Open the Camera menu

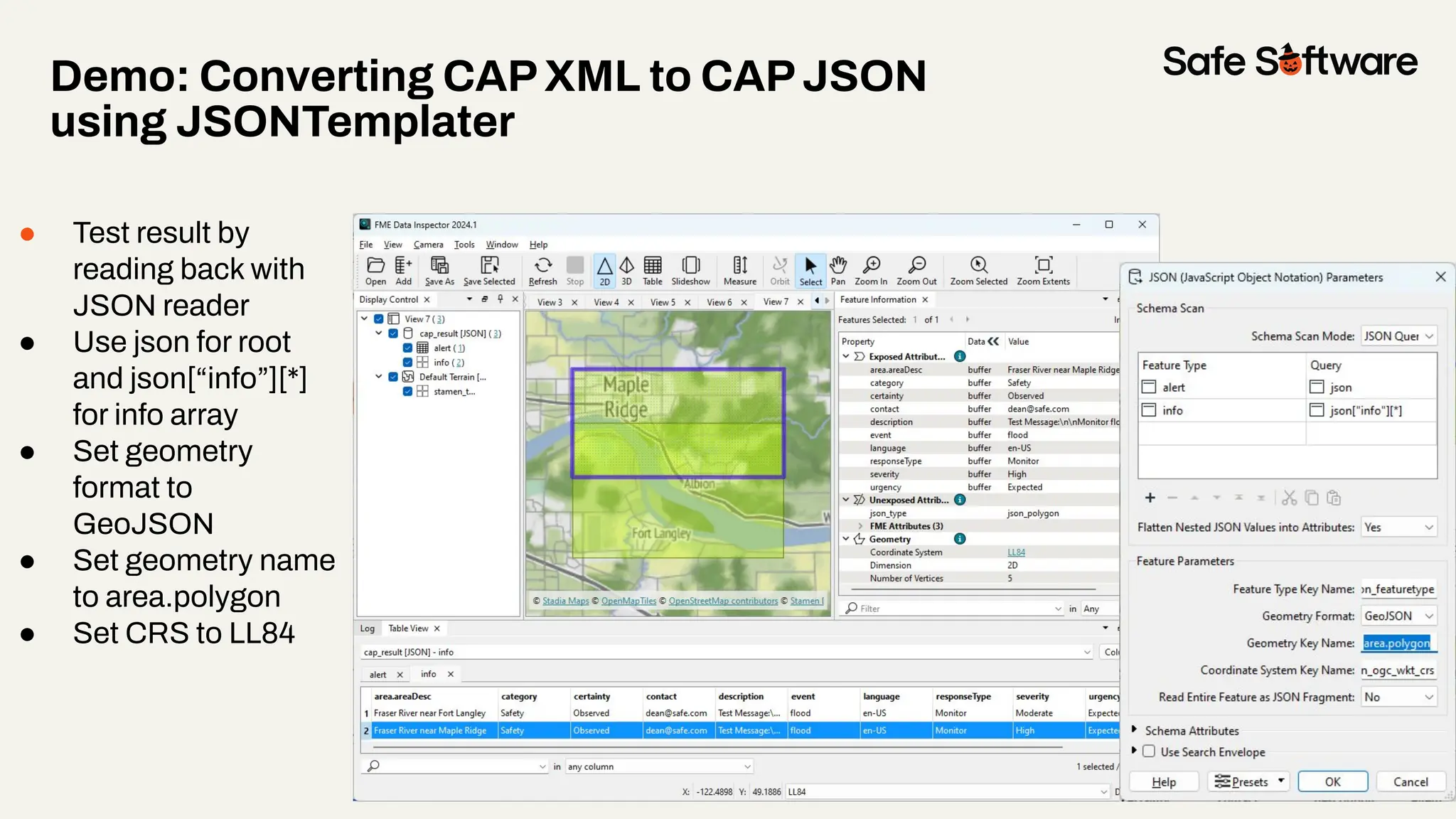[428, 245]
